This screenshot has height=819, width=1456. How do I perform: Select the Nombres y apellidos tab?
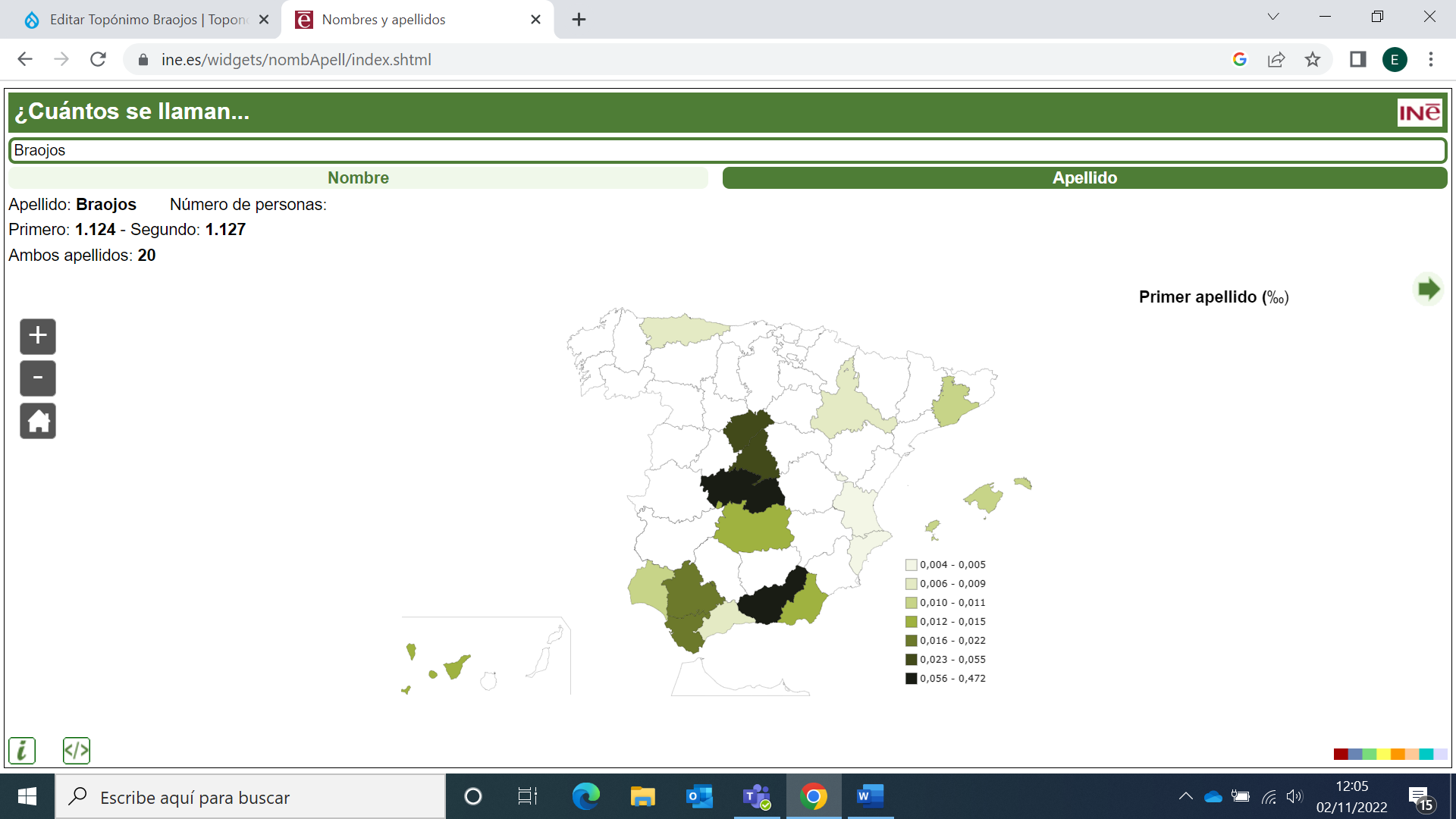click(x=418, y=20)
